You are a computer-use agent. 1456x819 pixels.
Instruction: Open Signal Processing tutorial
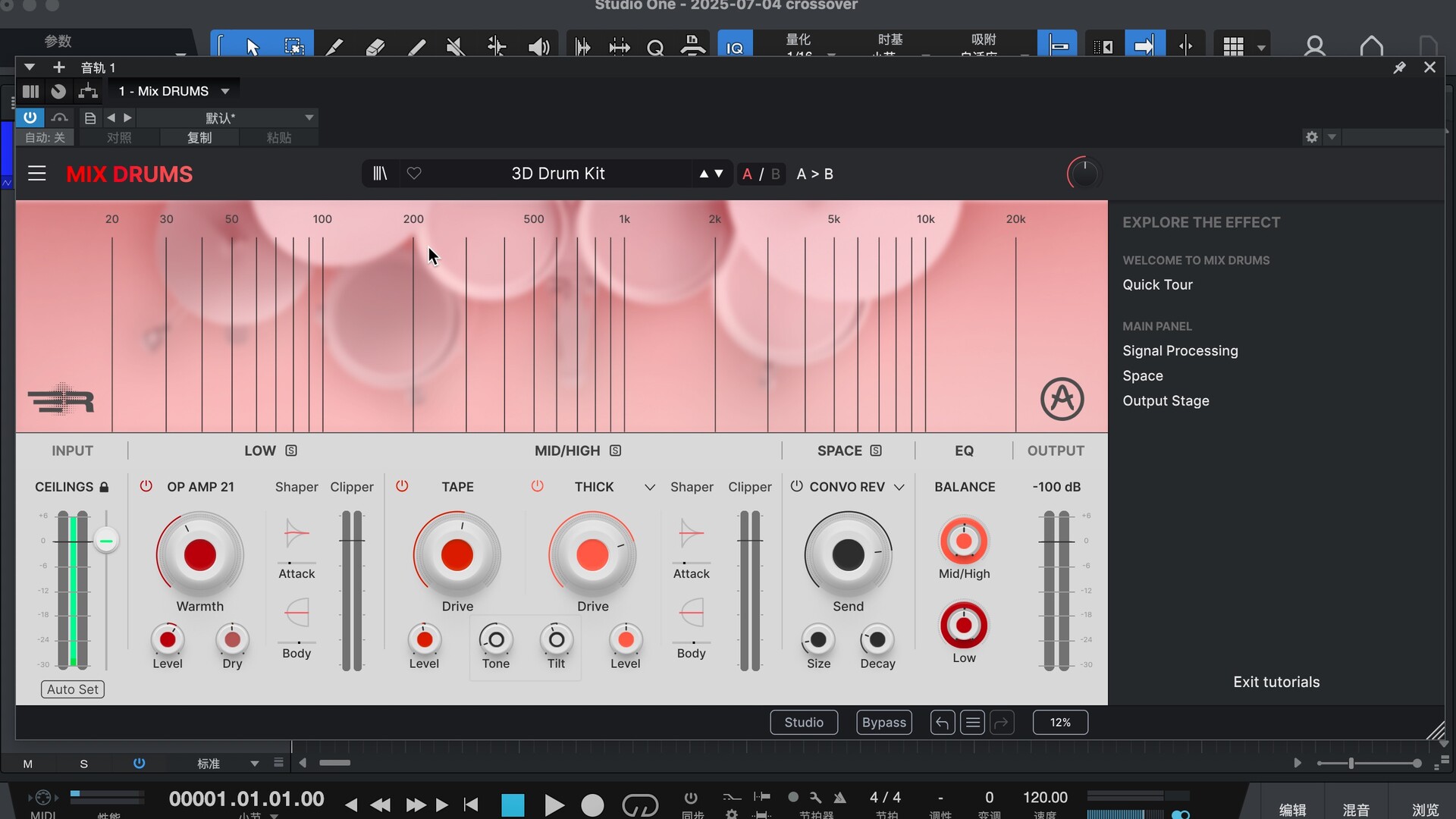point(1180,350)
